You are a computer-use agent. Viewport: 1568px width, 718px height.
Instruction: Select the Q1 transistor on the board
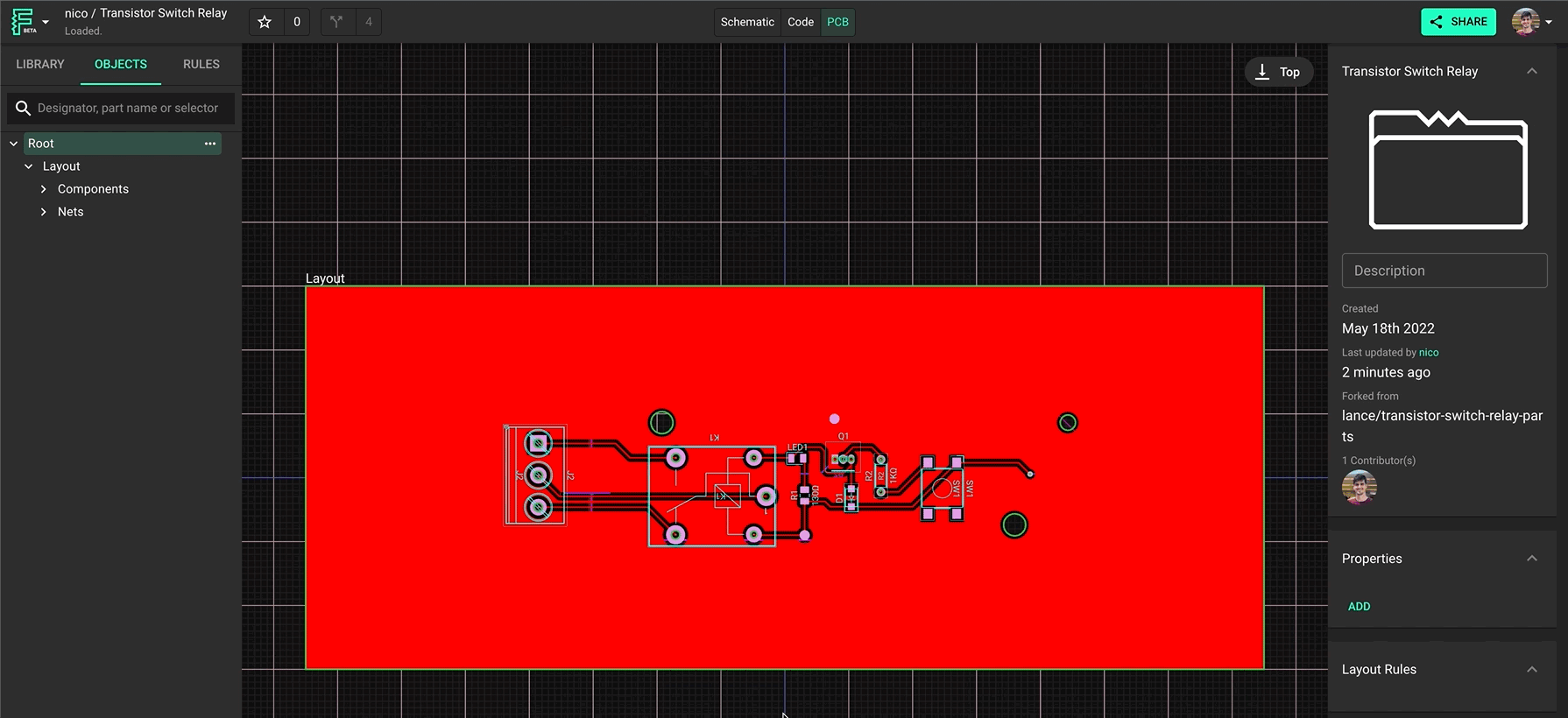point(843,458)
